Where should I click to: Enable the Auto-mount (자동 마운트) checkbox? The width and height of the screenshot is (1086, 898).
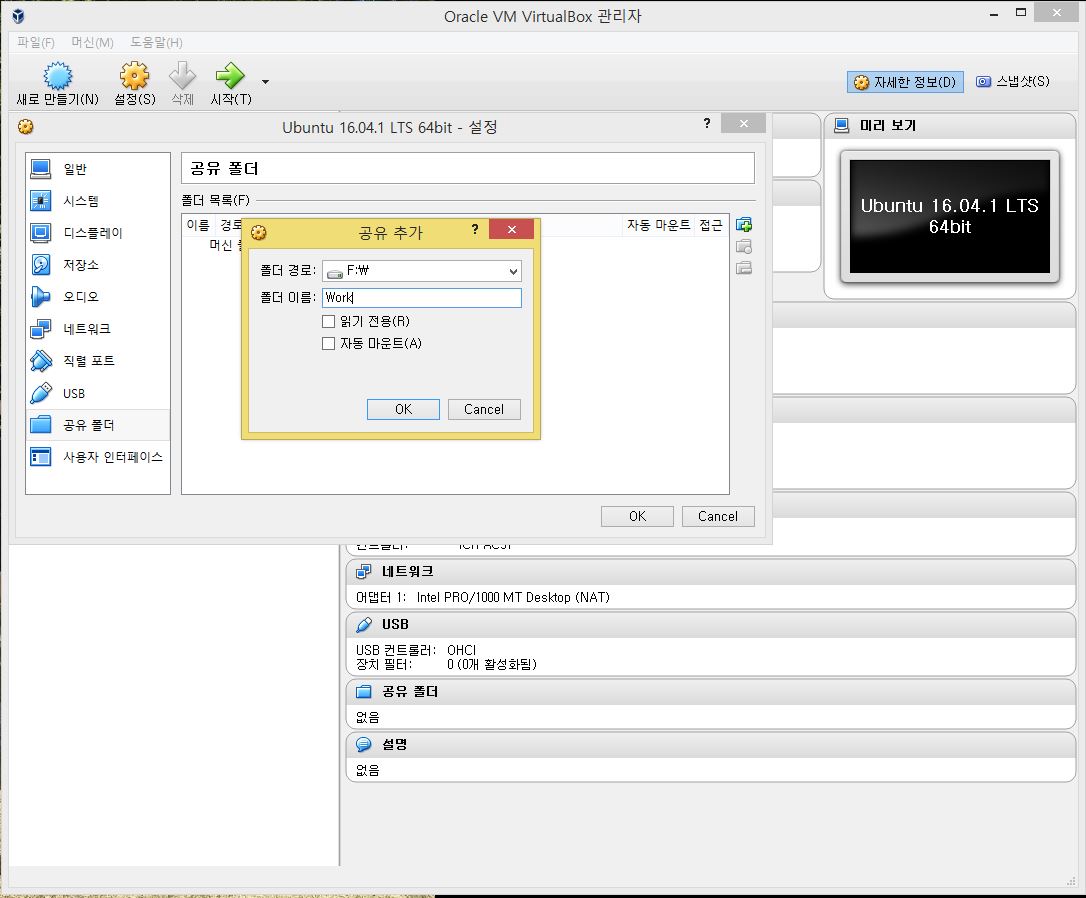329,344
